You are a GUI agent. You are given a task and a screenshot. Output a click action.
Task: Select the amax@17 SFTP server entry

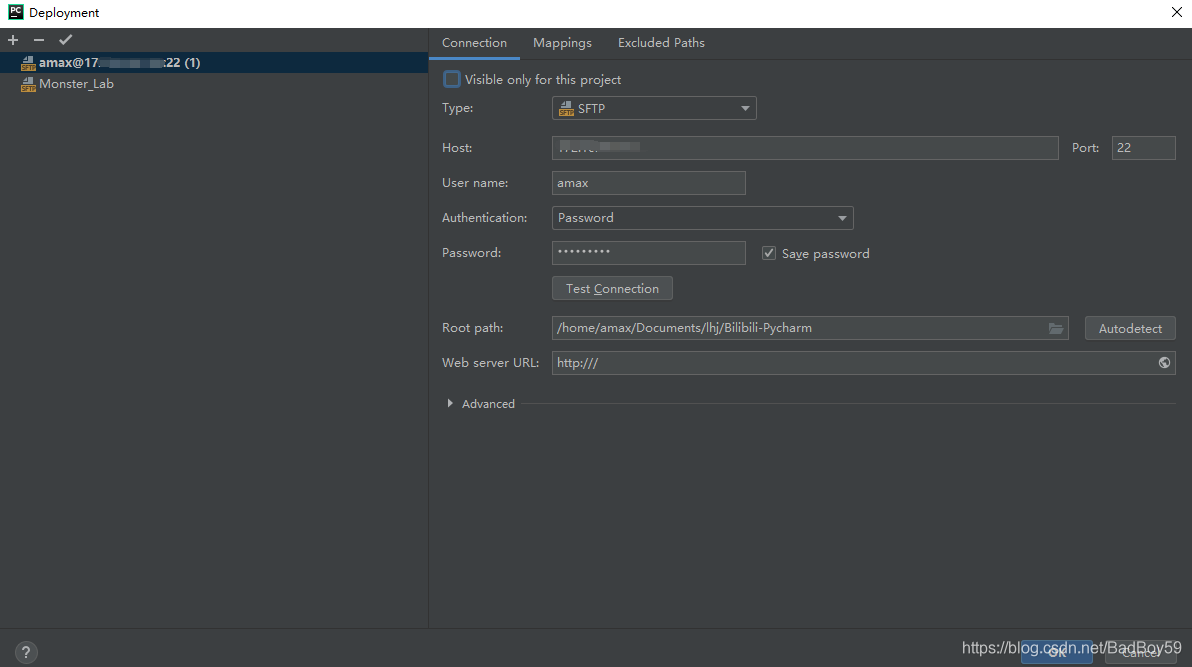(214, 62)
